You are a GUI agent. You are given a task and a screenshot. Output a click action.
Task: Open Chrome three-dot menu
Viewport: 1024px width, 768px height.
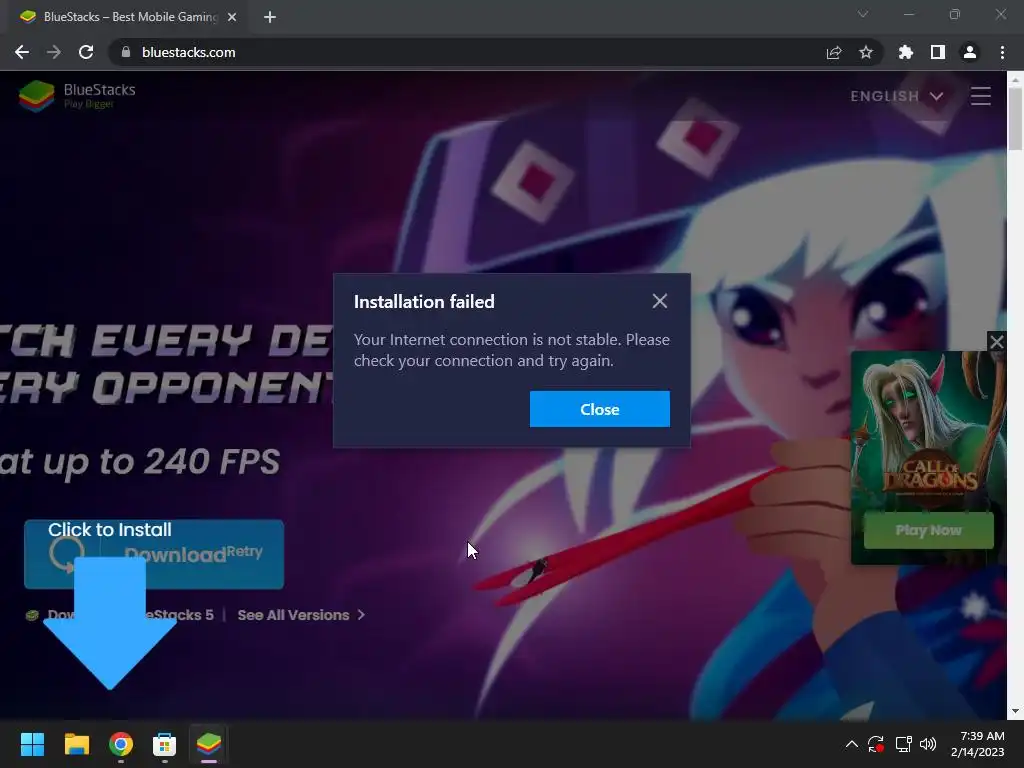(1002, 52)
